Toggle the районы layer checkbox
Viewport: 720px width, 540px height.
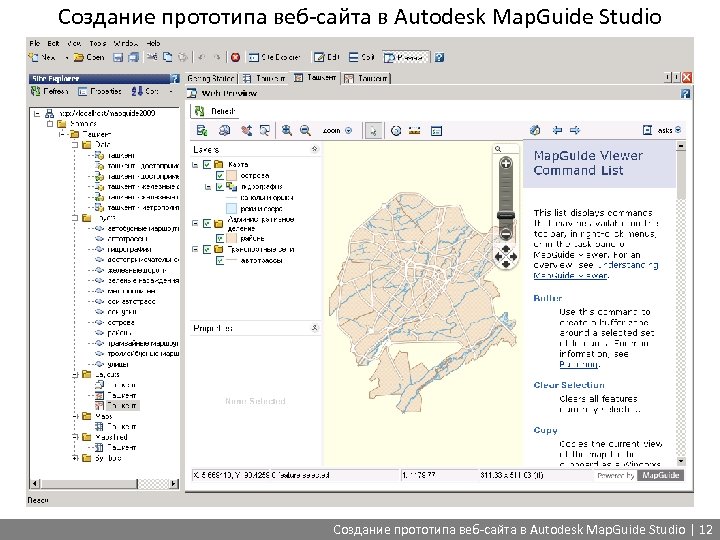[x=220, y=238]
